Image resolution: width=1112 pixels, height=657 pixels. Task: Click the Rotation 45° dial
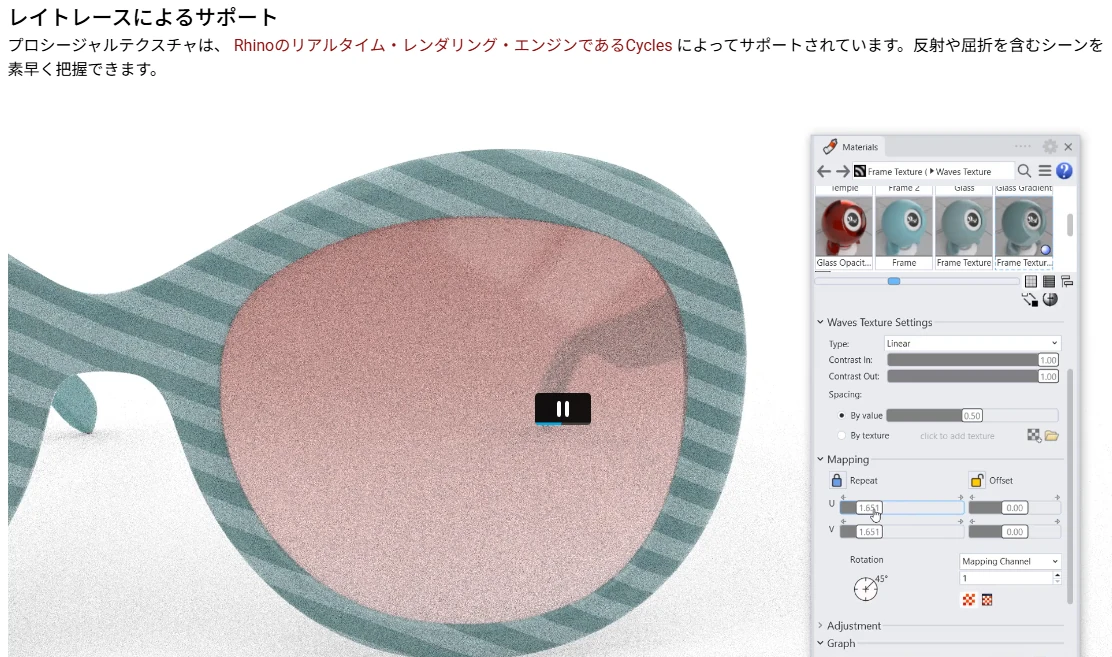pyautogui.click(x=865, y=589)
